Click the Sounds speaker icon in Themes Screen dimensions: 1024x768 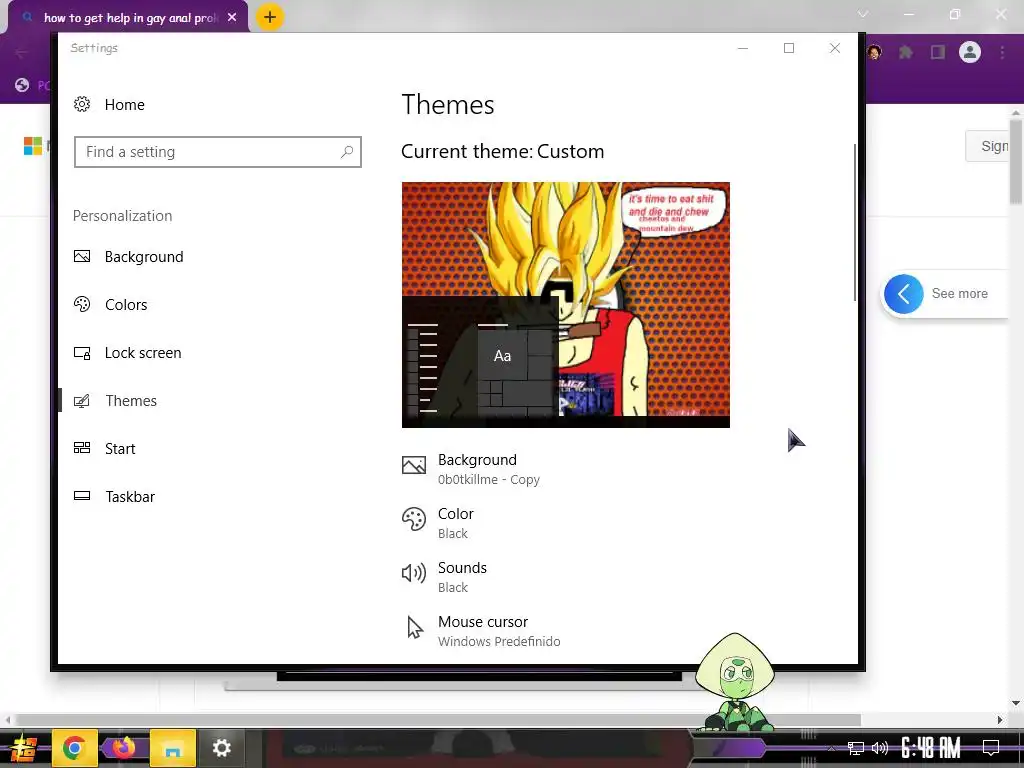(414, 573)
